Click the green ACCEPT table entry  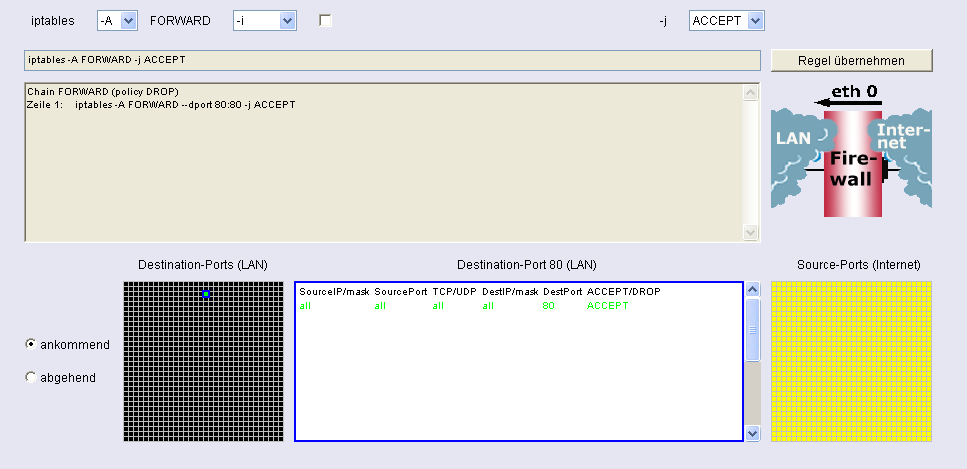coord(607,305)
